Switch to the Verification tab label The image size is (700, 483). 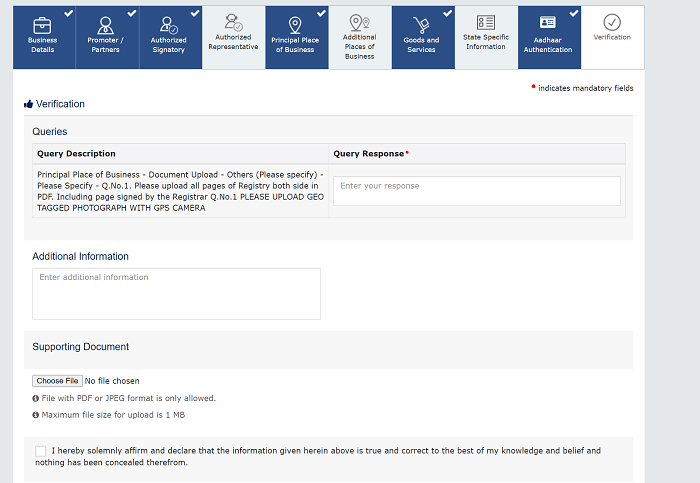click(612, 38)
